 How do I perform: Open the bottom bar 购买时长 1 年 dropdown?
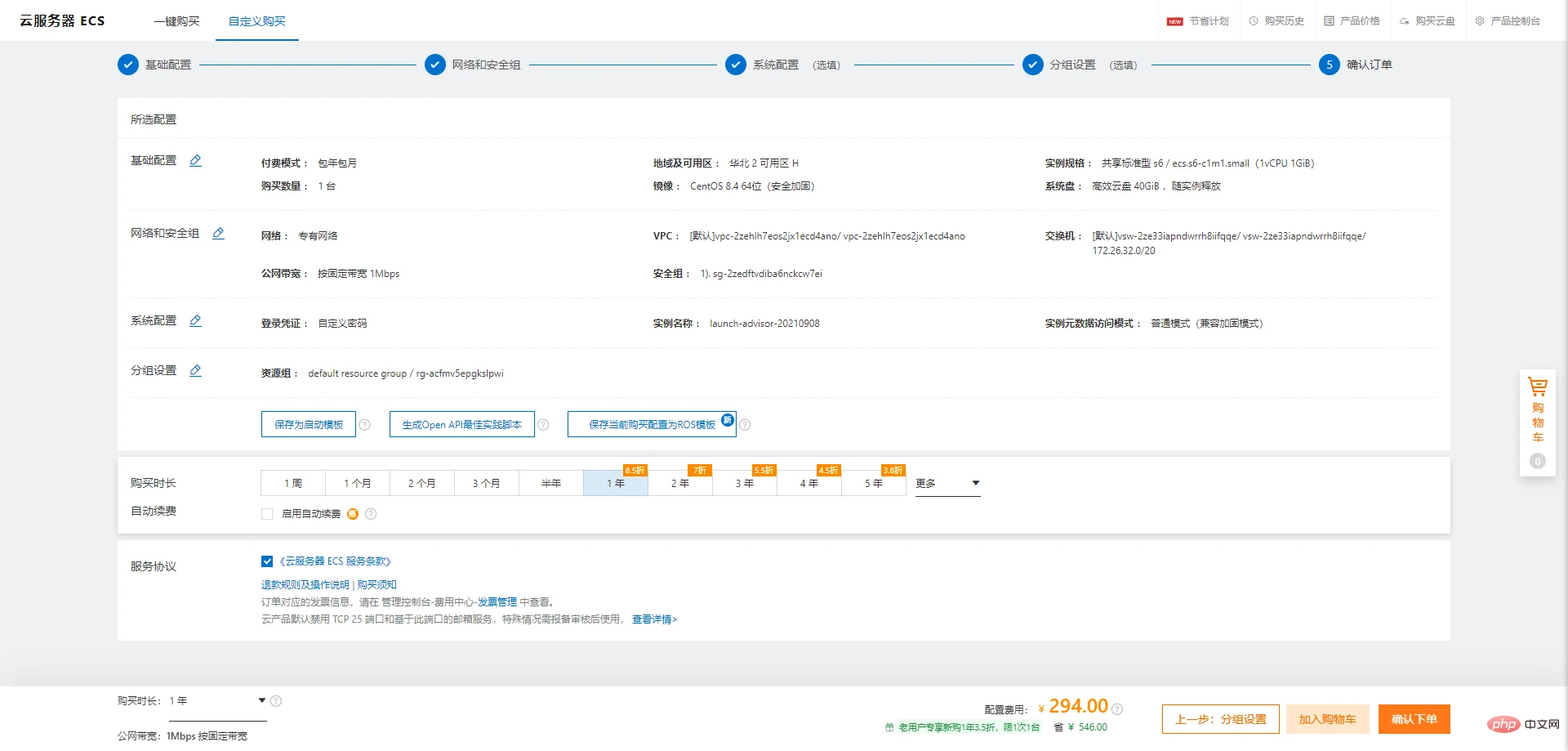(218, 701)
